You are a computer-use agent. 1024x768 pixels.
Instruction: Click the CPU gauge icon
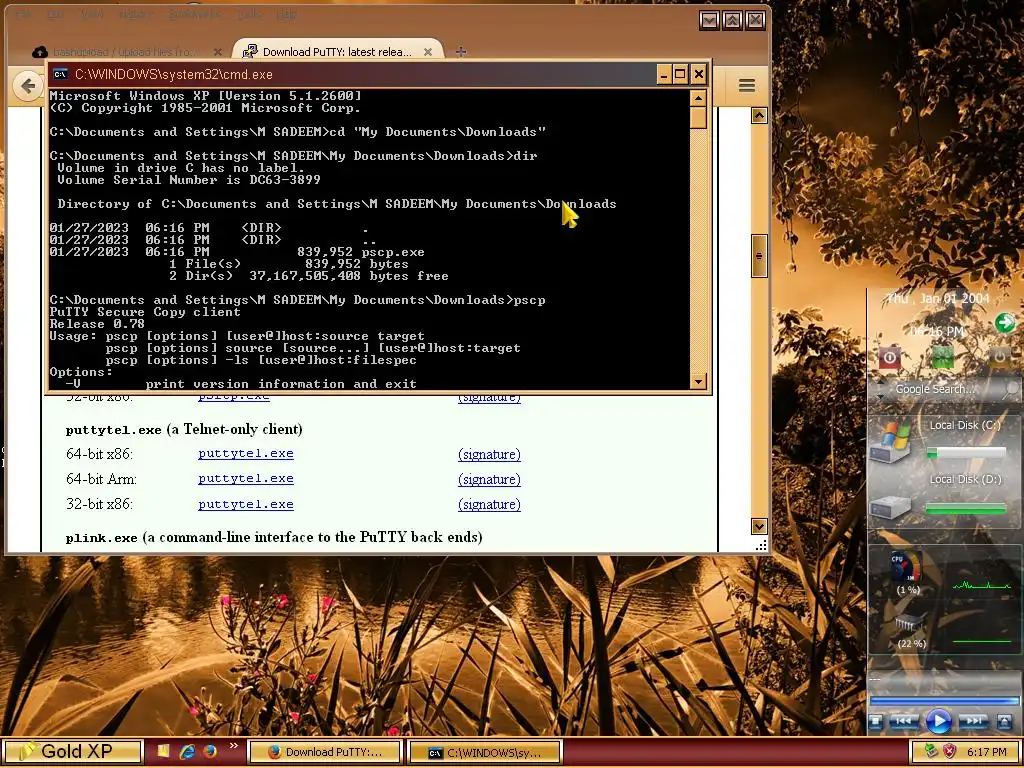pos(906,568)
